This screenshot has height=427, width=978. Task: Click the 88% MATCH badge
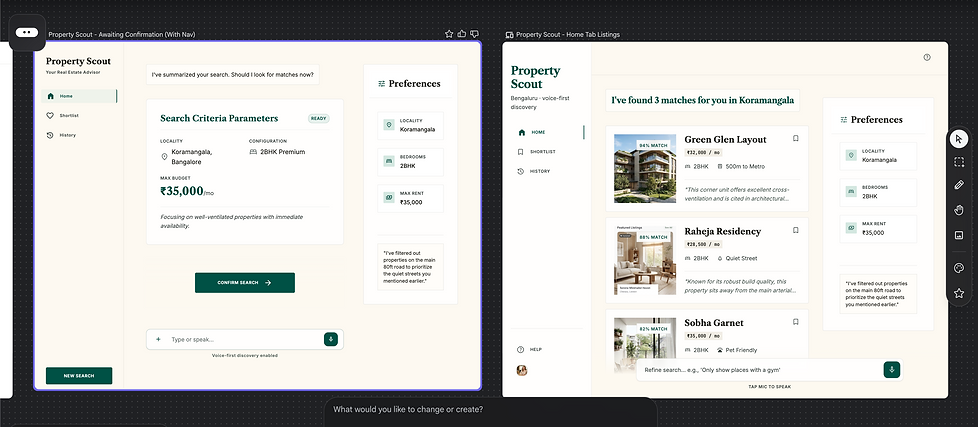(x=652, y=237)
